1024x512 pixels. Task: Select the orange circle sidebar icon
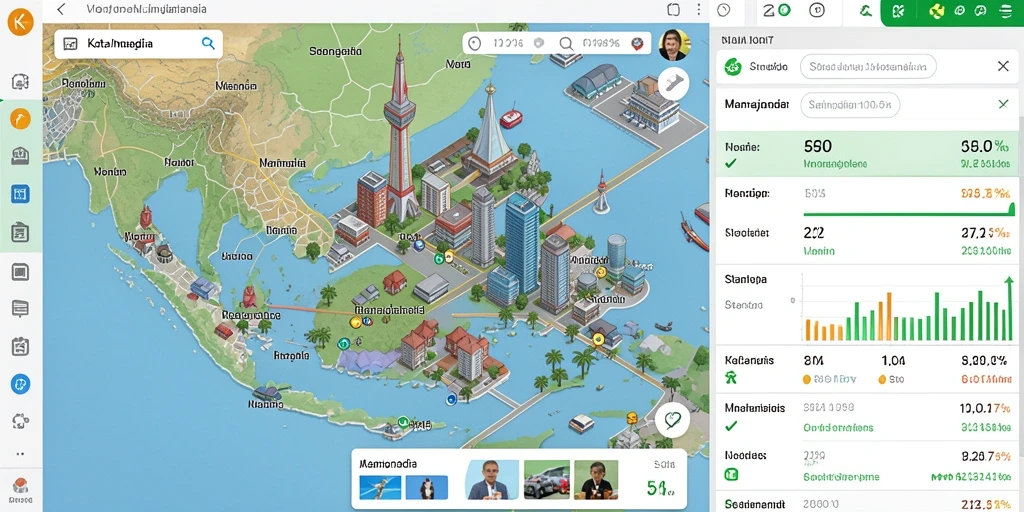coord(20,119)
